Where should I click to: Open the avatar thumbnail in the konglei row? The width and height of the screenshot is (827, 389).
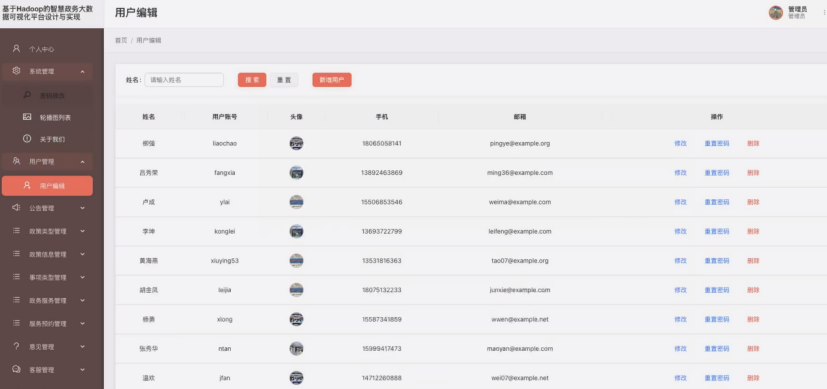tap(296, 231)
